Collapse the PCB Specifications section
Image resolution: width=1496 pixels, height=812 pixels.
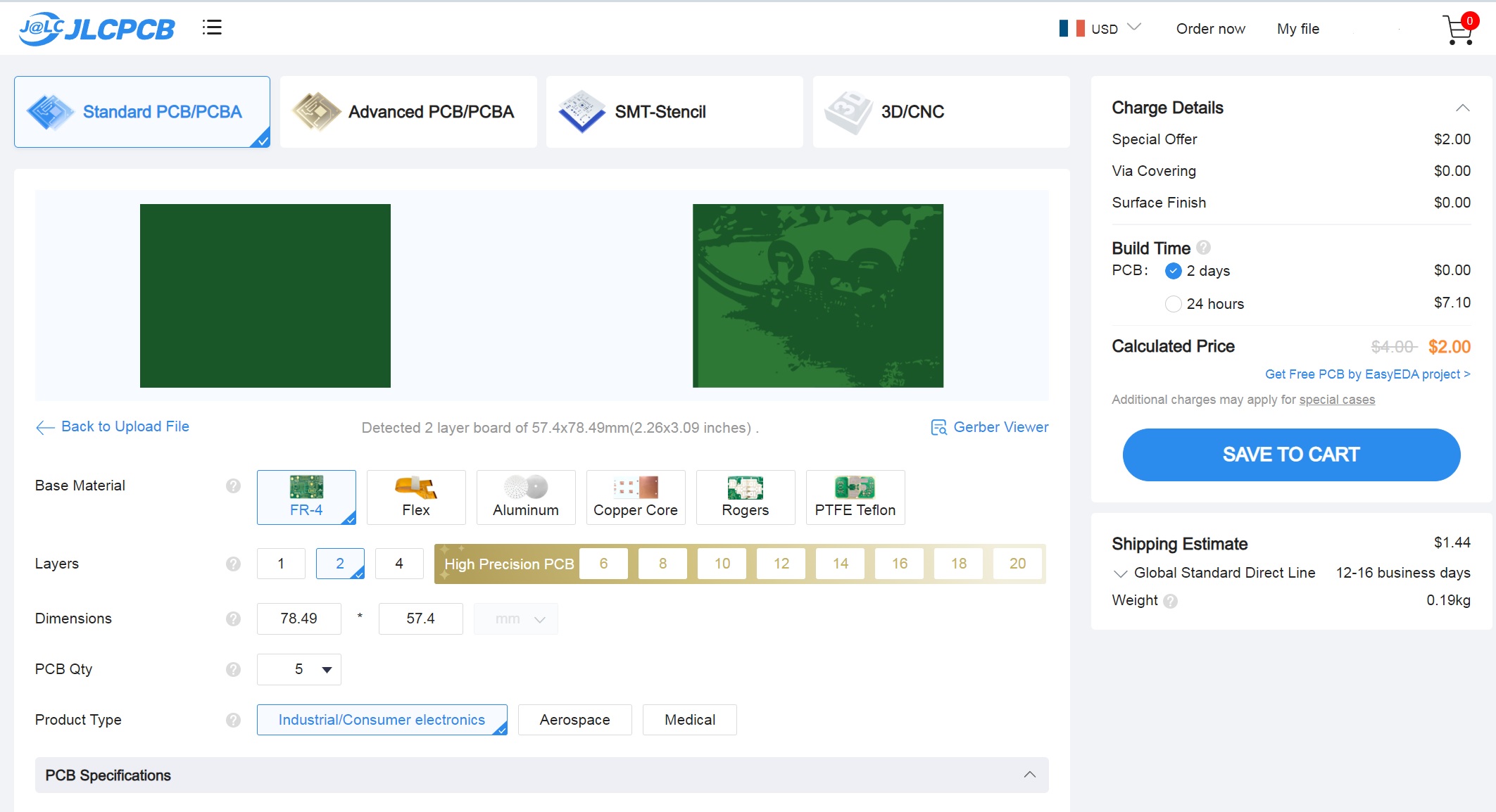[1029, 775]
